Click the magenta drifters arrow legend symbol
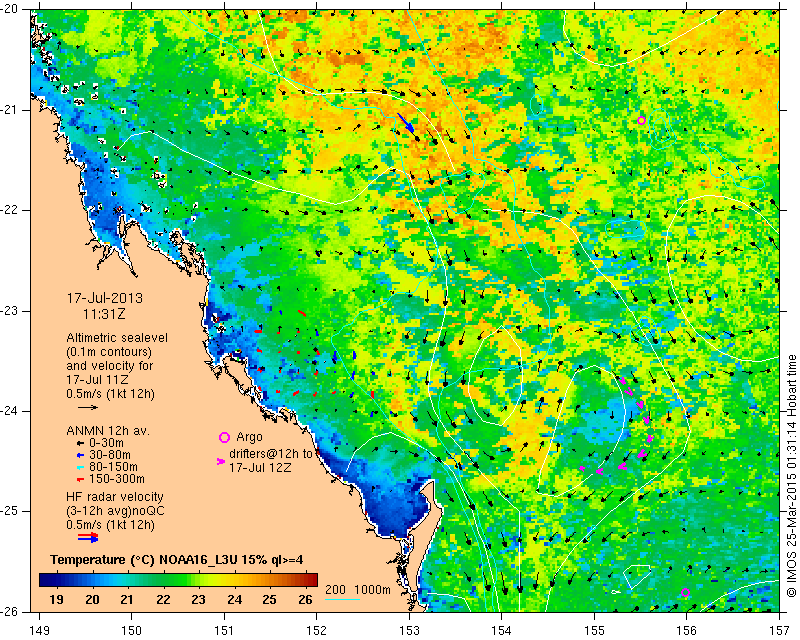 [x=221, y=461]
